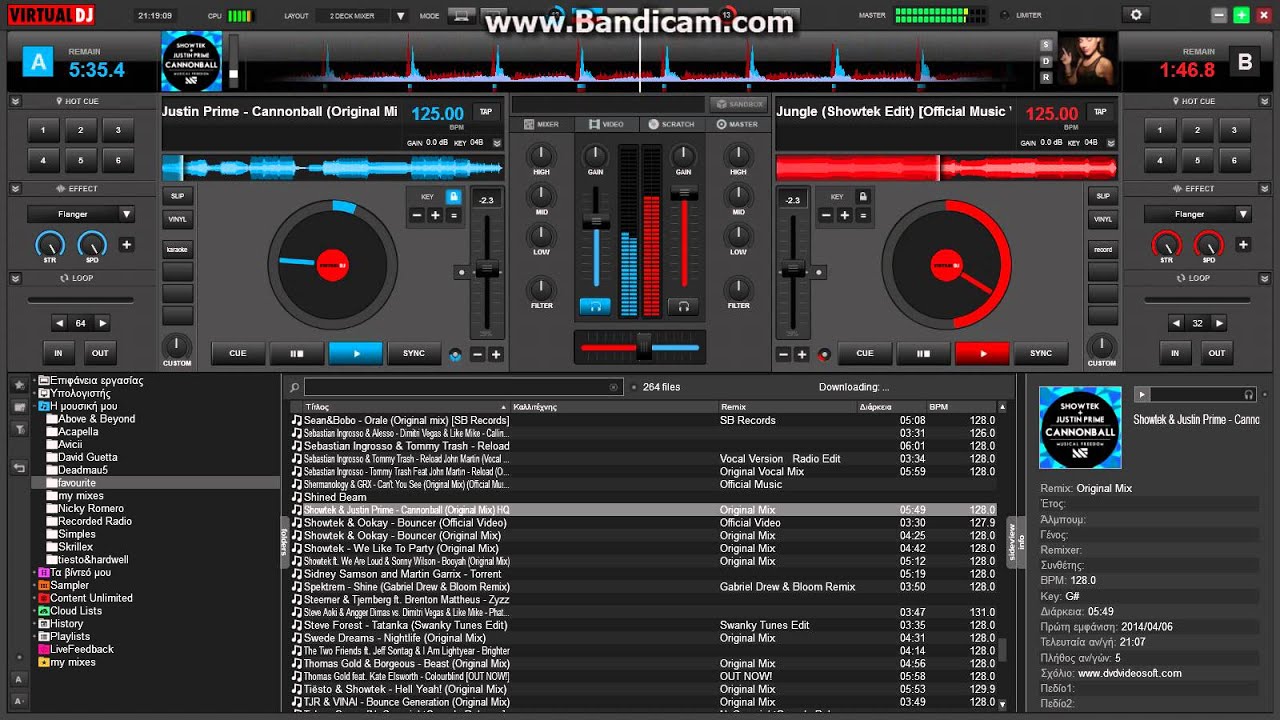This screenshot has height=720, width=1280.
Task: Click deck A CUE button
Action: pyautogui.click(x=238, y=353)
